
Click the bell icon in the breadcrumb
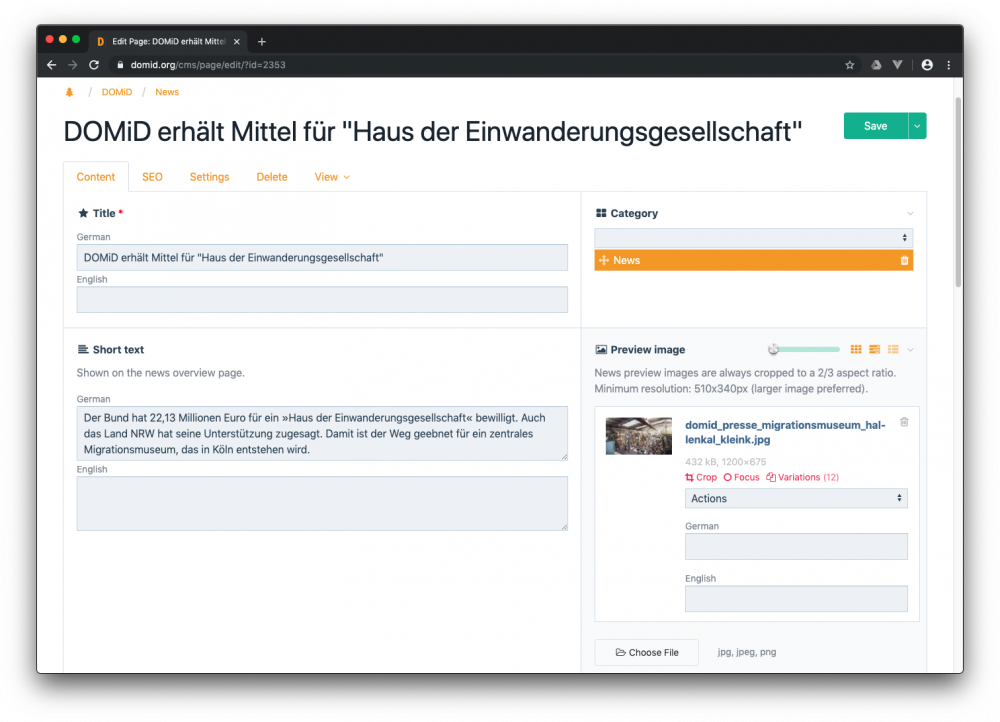pyautogui.click(x=68, y=91)
